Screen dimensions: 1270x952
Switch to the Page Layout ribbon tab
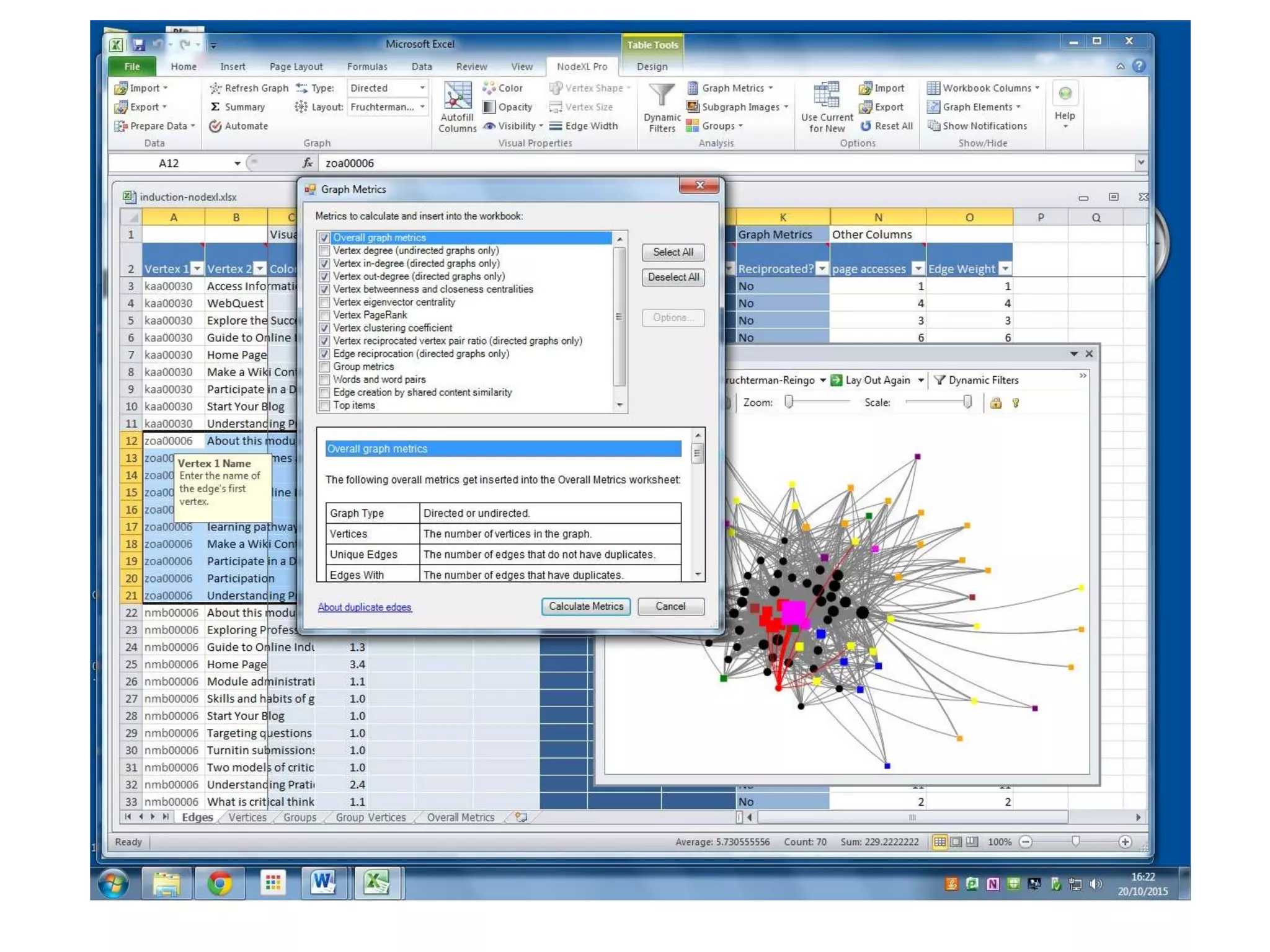pos(296,67)
